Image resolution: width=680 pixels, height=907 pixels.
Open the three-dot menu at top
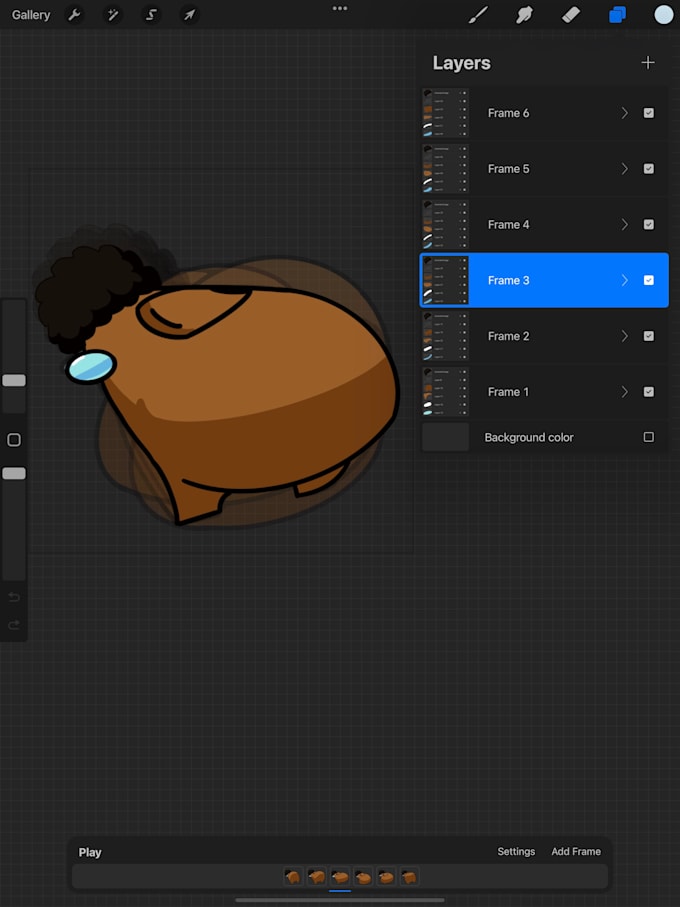(340, 8)
